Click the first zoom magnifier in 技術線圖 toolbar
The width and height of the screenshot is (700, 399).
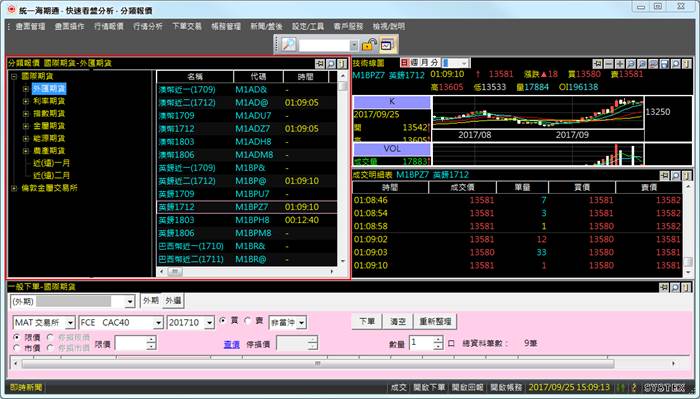point(631,64)
